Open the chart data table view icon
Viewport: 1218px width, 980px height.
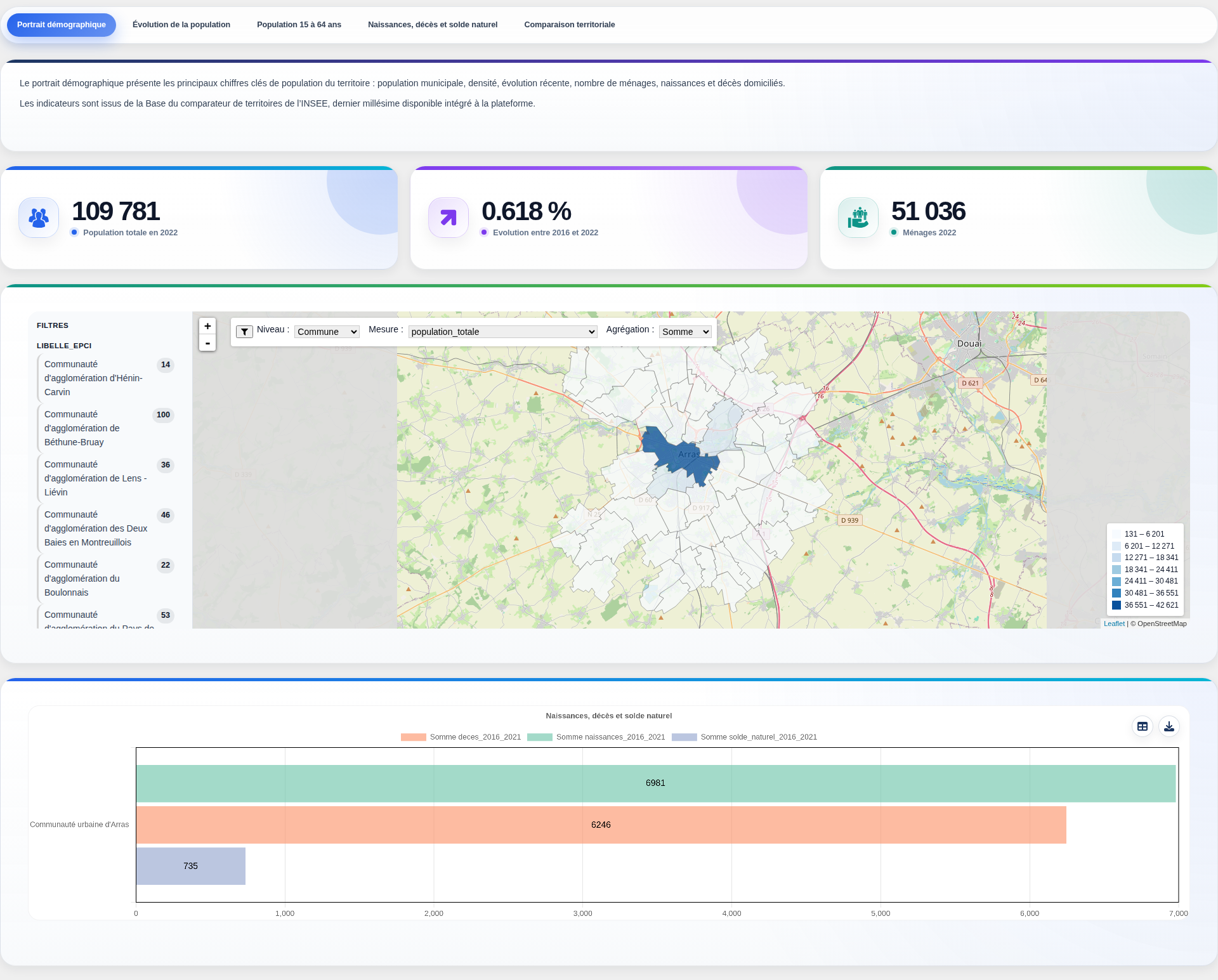(x=1143, y=726)
